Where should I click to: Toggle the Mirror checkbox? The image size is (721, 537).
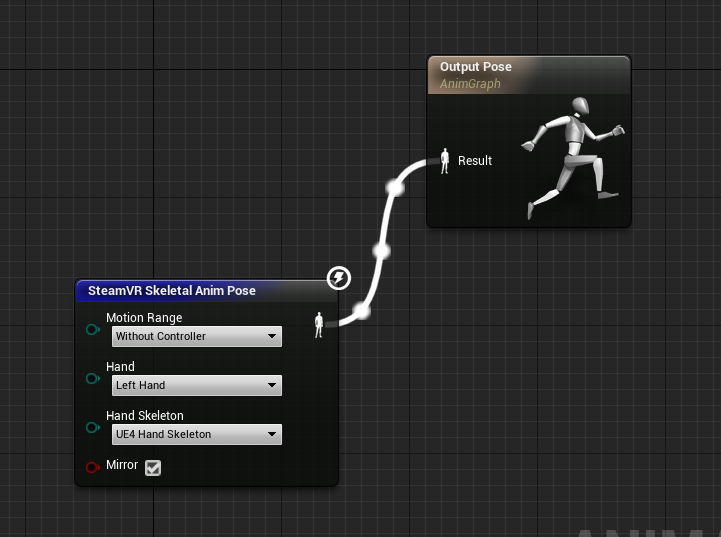click(153, 468)
